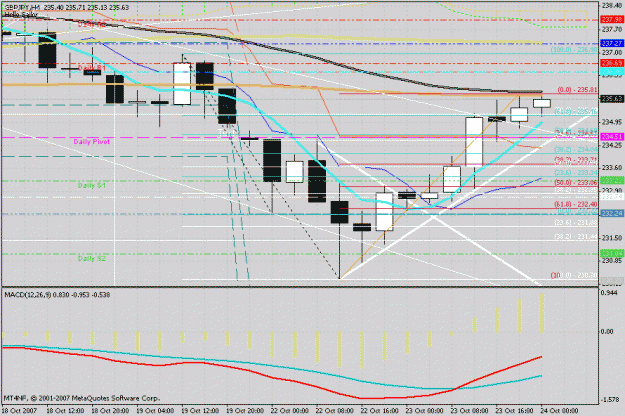Viewport: 625px width, 416px height.
Task: Click the -1.578 MACD scale value
Action: tap(610, 399)
